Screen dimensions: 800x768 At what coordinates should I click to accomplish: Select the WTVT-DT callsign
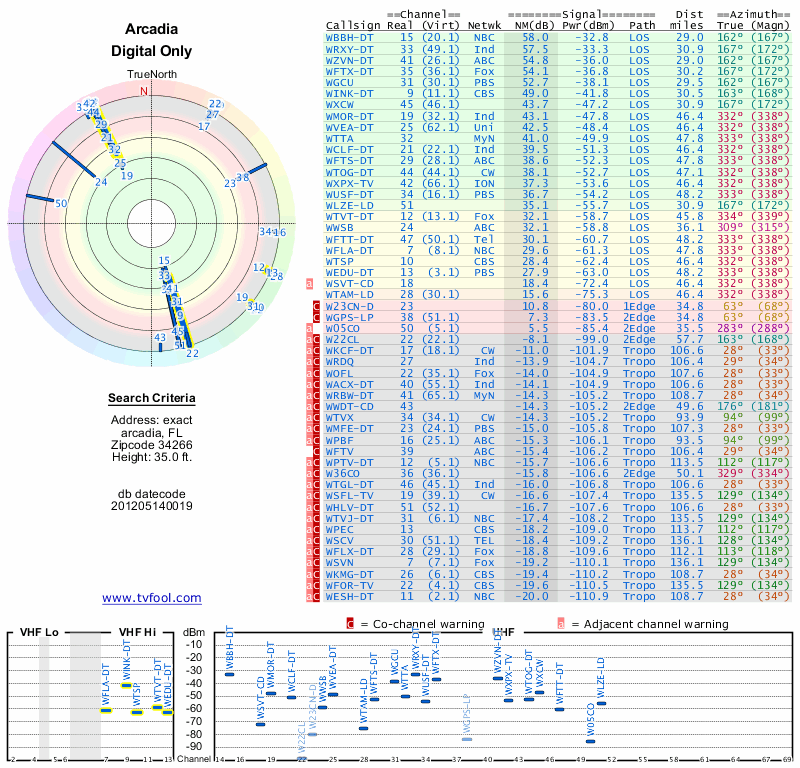pyautogui.click(x=349, y=217)
